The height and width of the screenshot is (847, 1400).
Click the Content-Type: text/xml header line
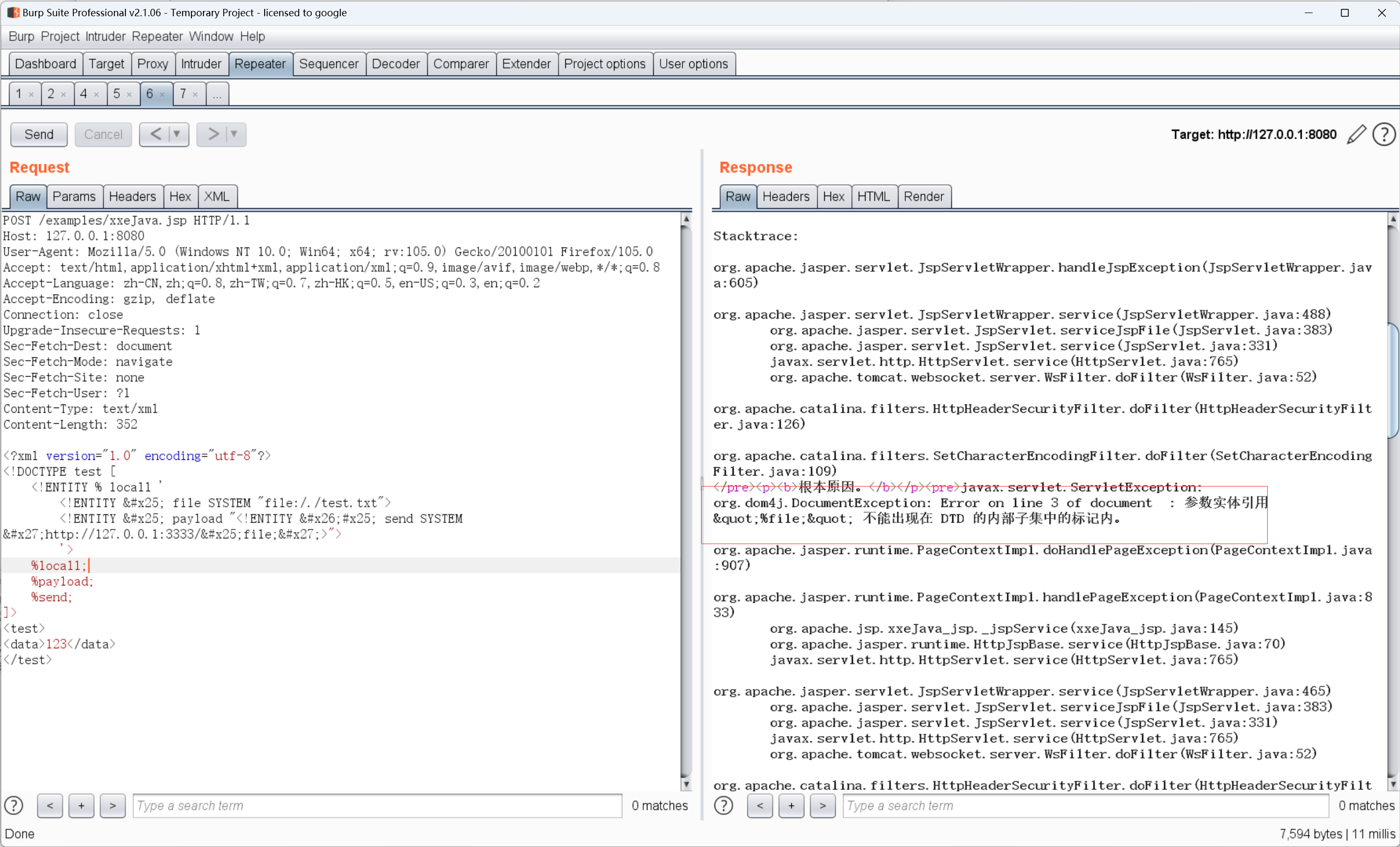pyautogui.click(x=81, y=409)
